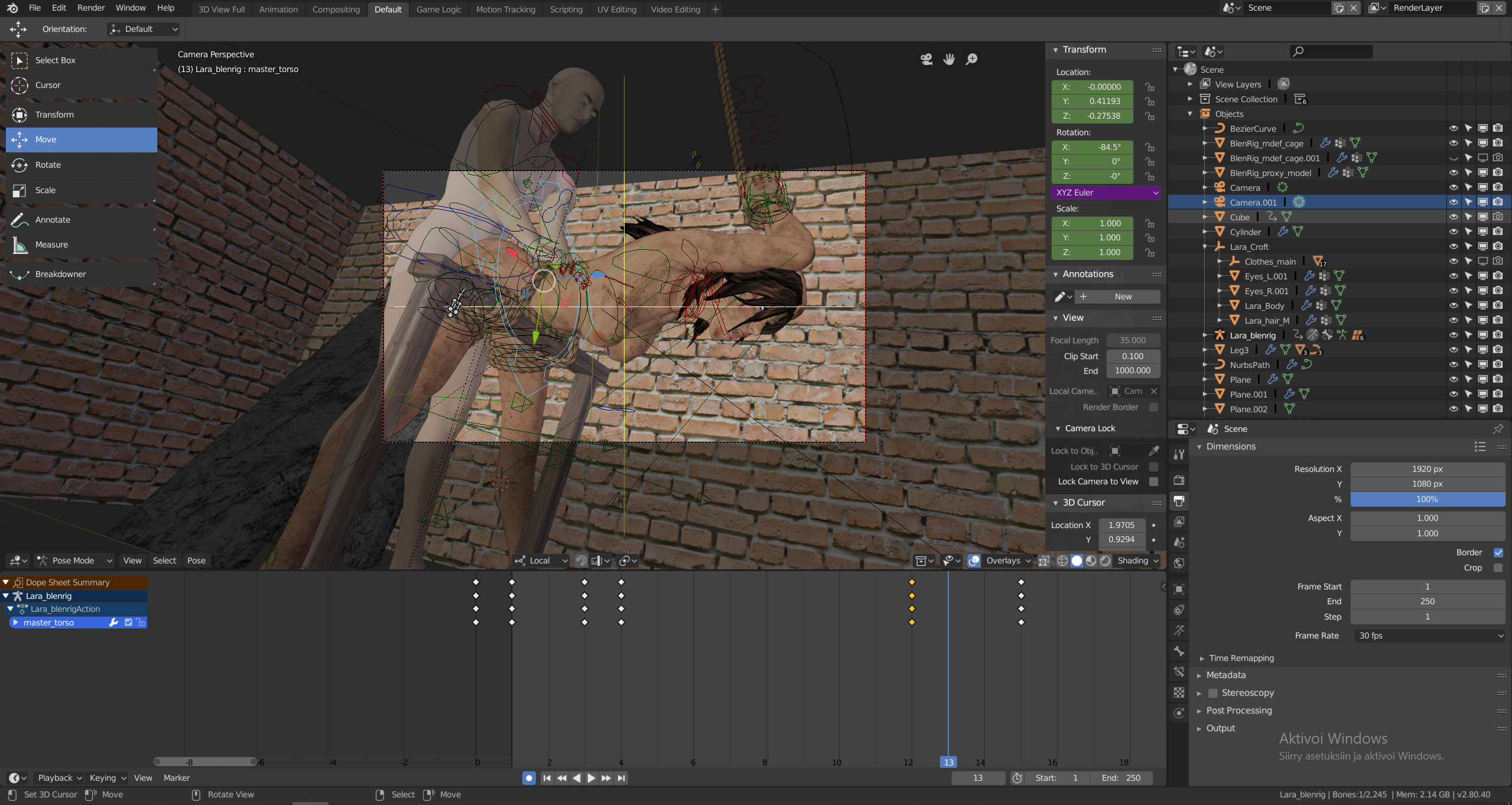
Task: Open the Keying popover
Action: (108, 778)
